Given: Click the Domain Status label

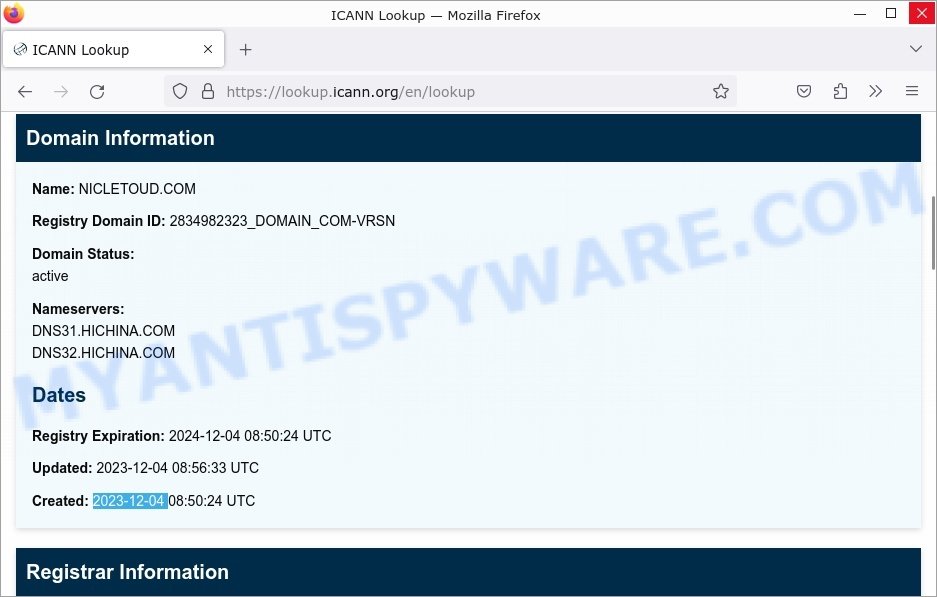Looking at the screenshot, I should tap(83, 254).
